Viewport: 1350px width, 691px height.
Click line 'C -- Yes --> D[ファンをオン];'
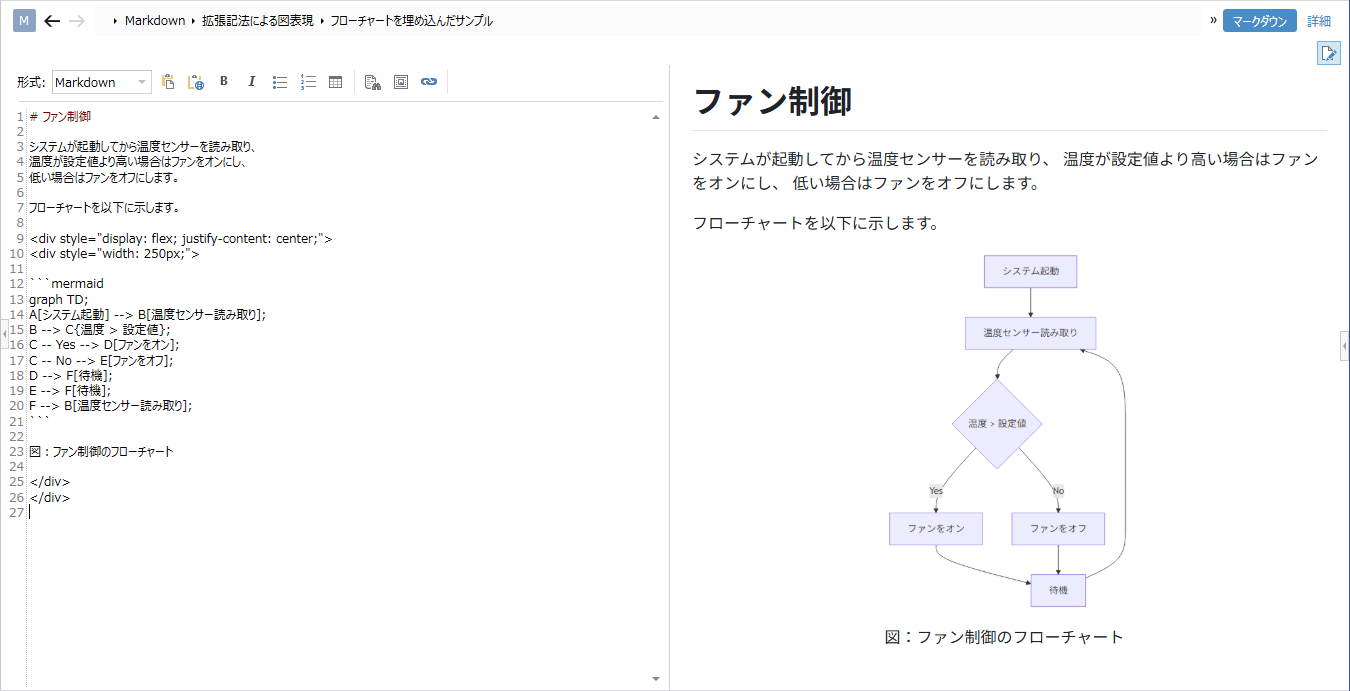point(104,345)
